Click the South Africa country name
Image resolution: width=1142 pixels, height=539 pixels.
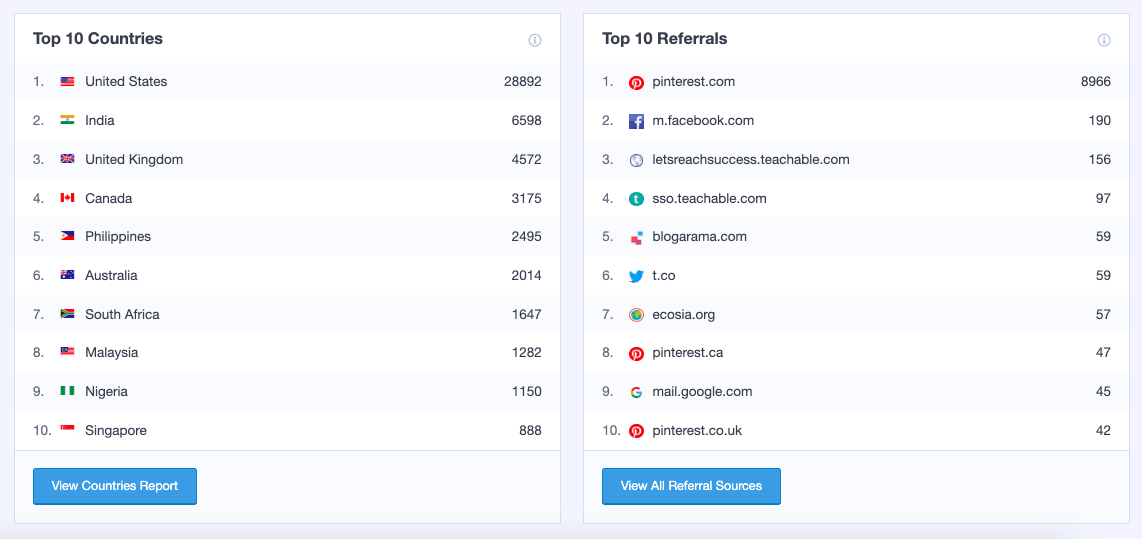pos(122,315)
